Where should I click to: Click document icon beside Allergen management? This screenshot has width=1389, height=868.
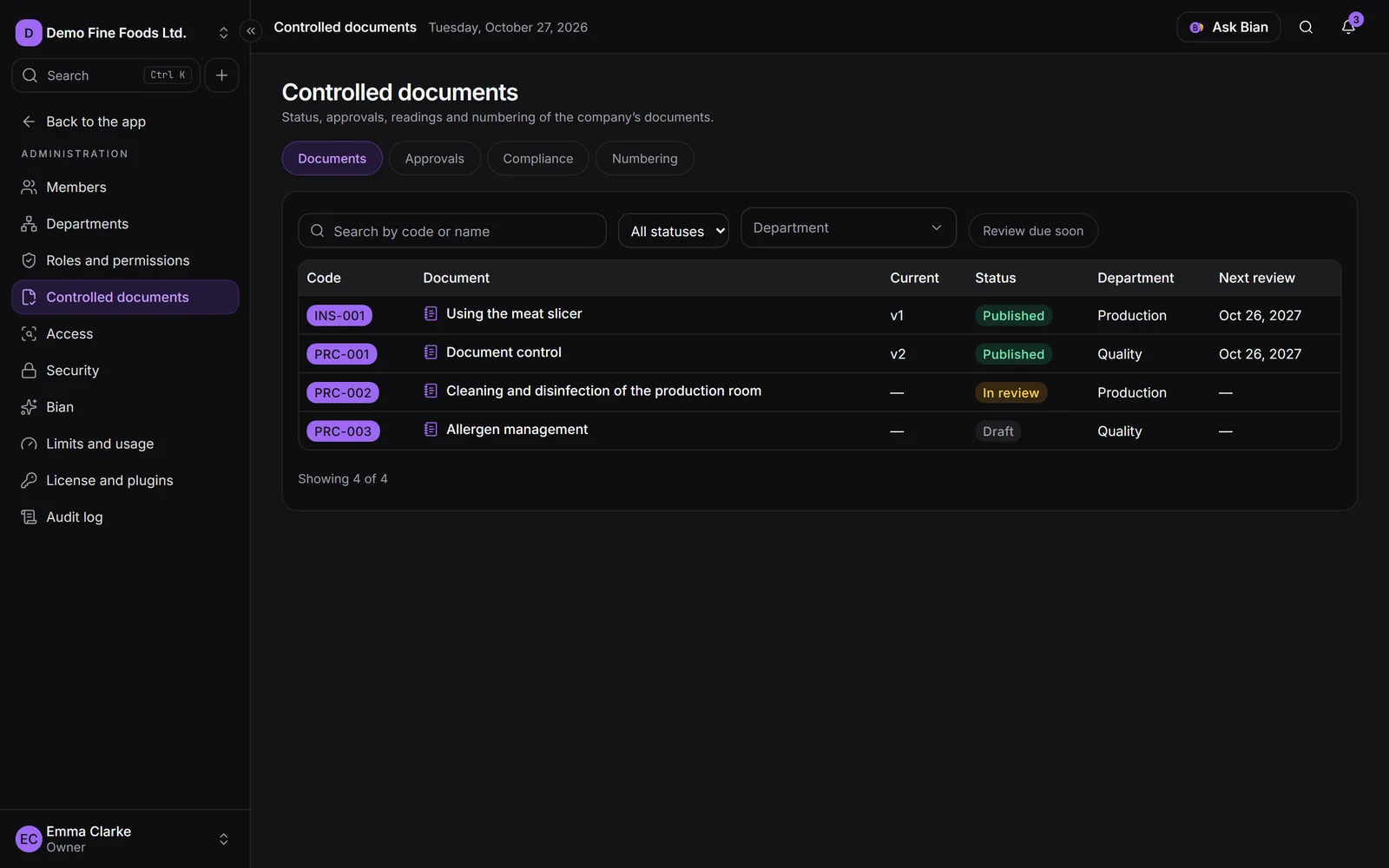[x=431, y=429]
